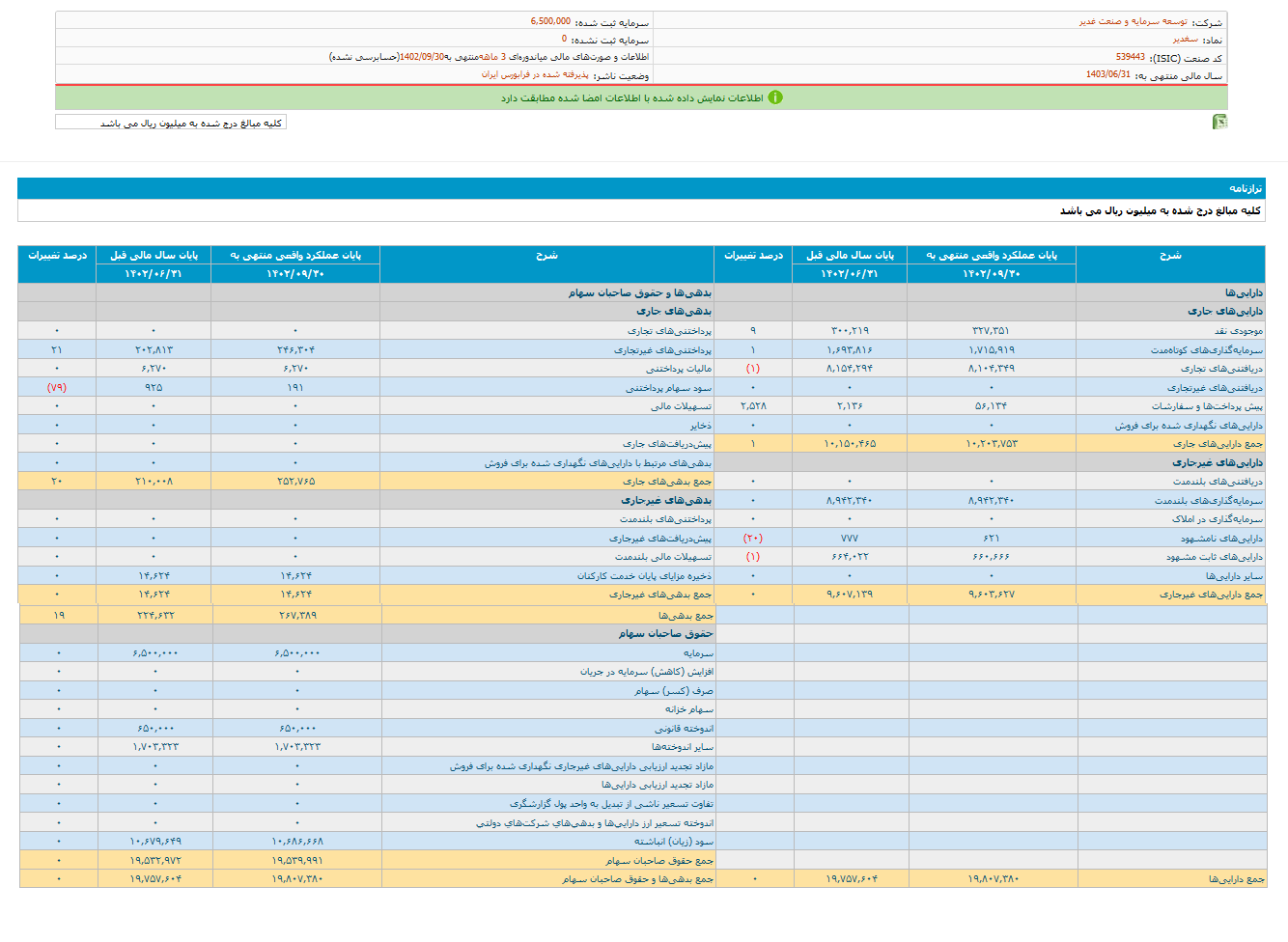Select the موجودی نقد row label
Image resolution: width=1288 pixels, height=942 pixels.
point(1239,331)
